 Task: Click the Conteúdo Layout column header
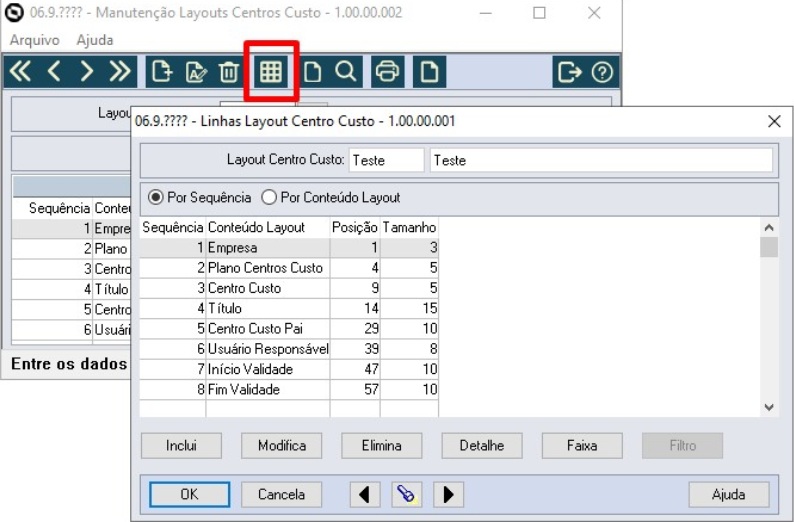pyautogui.click(x=268, y=227)
